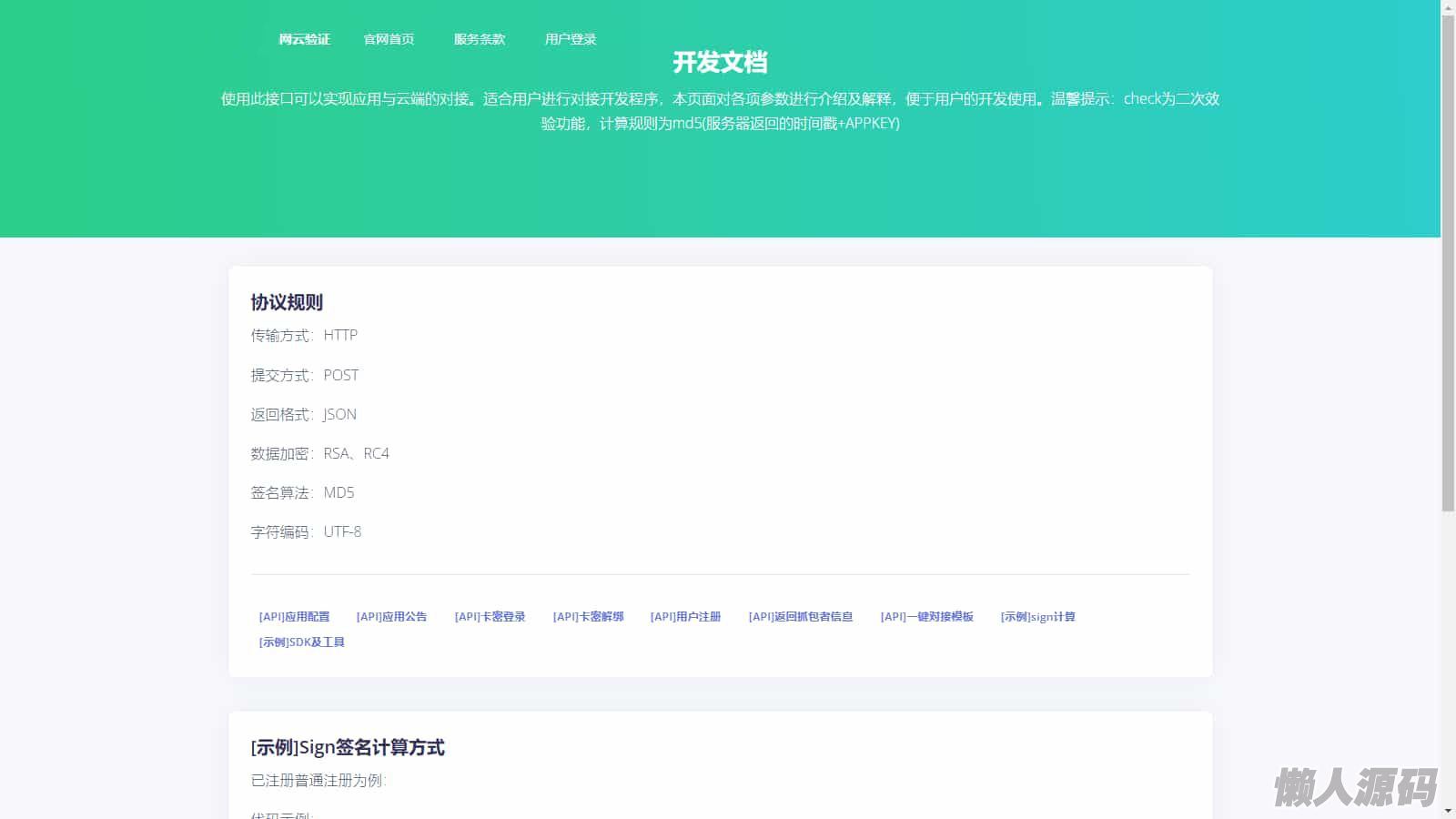Image resolution: width=1456 pixels, height=819 pixels.
Task: Open the [API]用户注册 documentation link
Action: coord(685,617)
